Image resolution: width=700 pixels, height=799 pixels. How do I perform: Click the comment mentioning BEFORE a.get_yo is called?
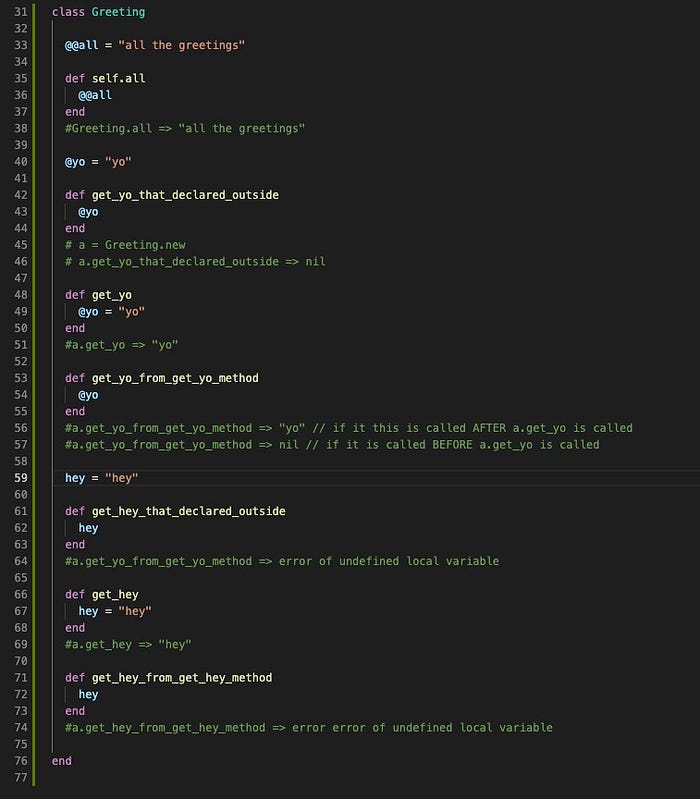332,445
